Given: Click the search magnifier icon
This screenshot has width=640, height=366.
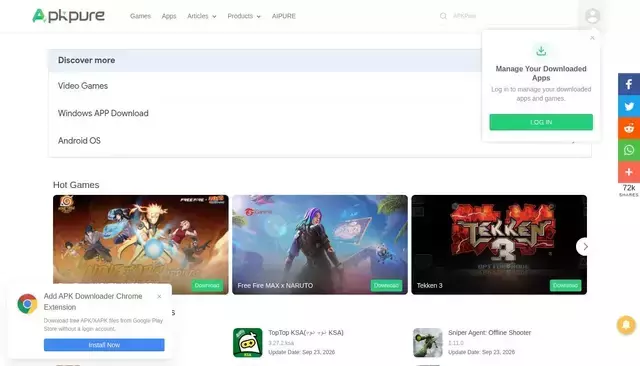Looking at the screenshot, I should pos(443,16).
